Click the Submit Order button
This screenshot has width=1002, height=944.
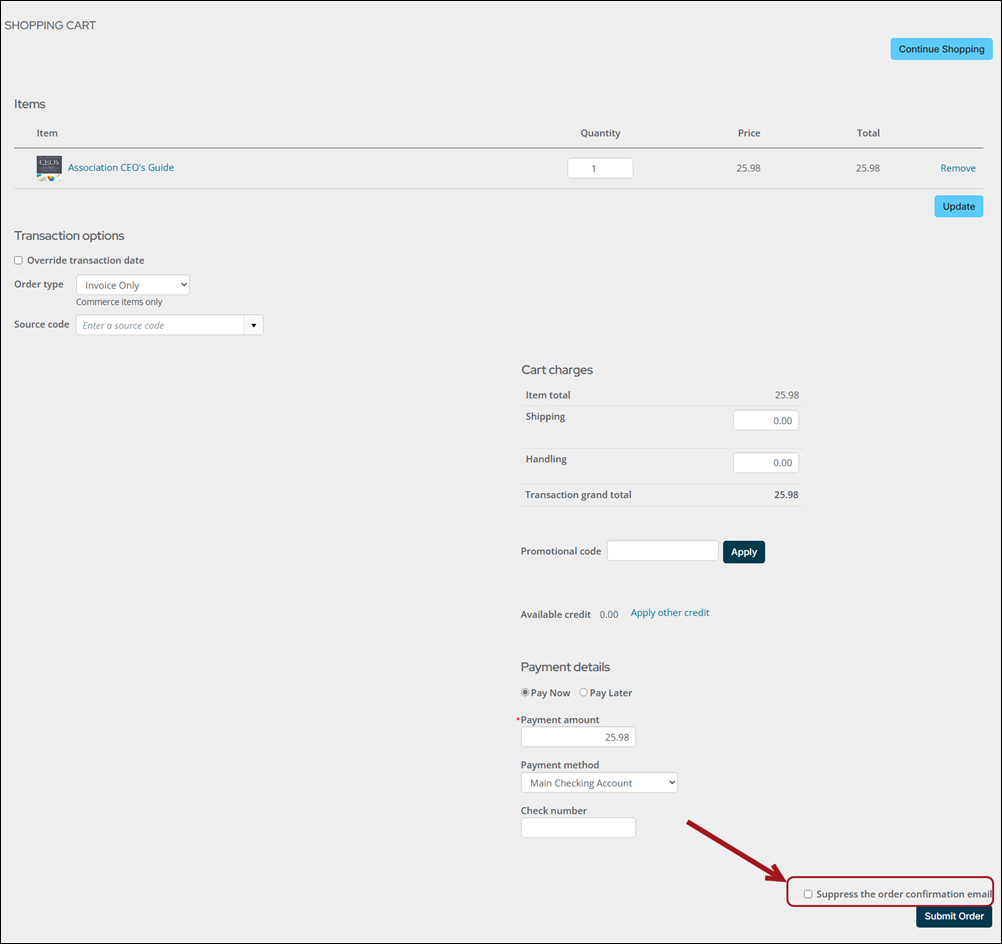954,916
